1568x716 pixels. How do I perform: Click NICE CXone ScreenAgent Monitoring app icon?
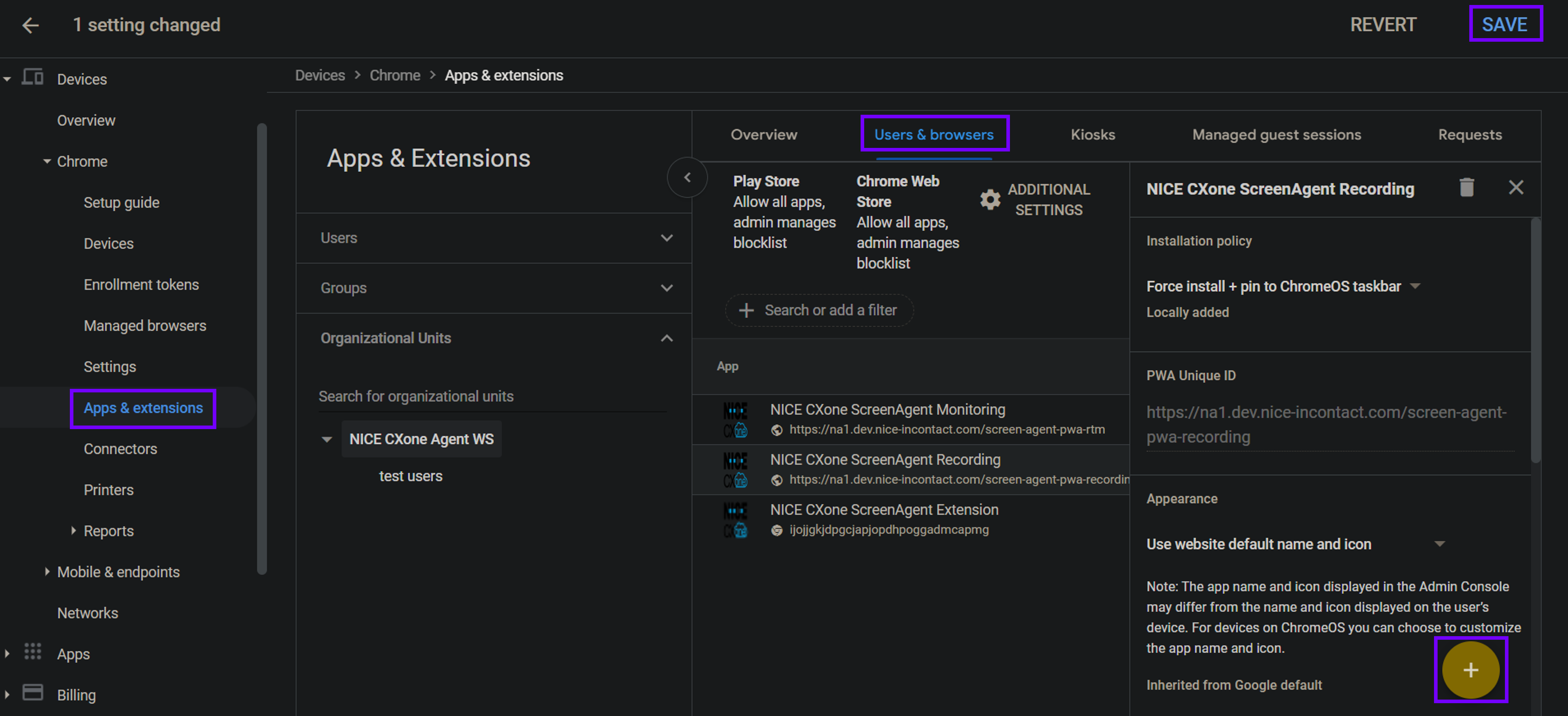[x=735, y=419]
